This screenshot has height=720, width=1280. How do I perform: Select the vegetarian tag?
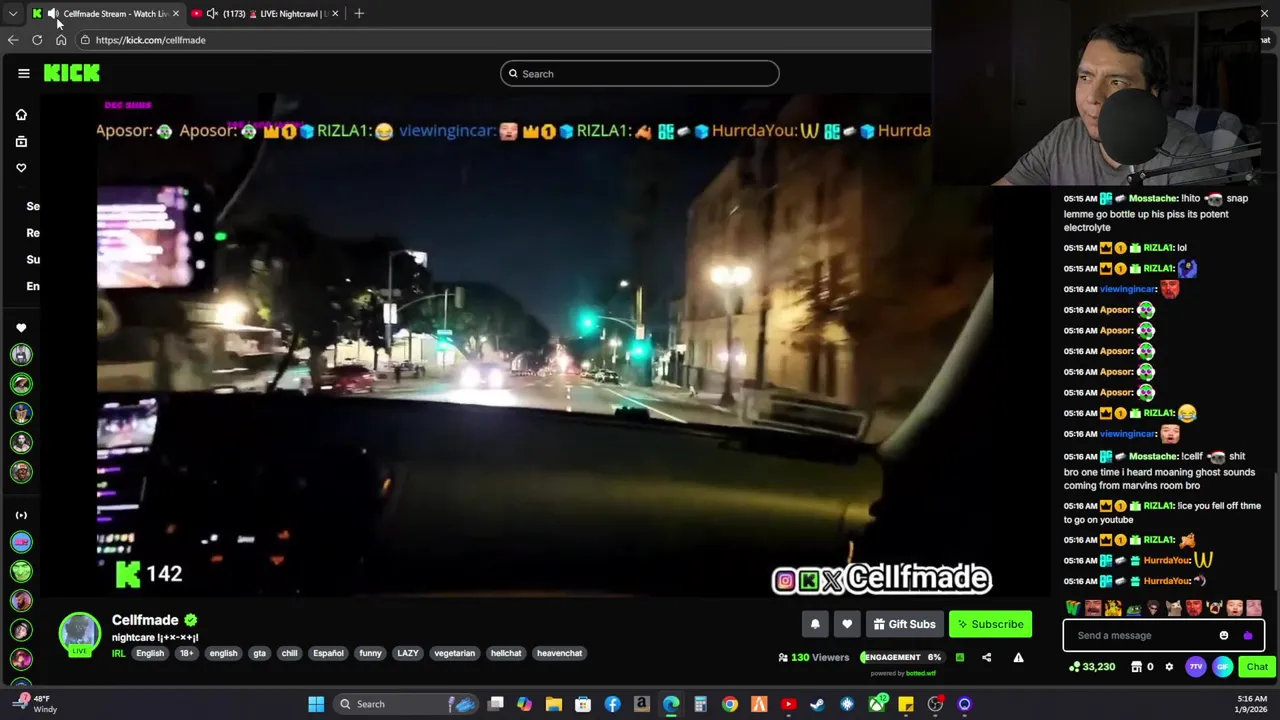click(454, 653)
